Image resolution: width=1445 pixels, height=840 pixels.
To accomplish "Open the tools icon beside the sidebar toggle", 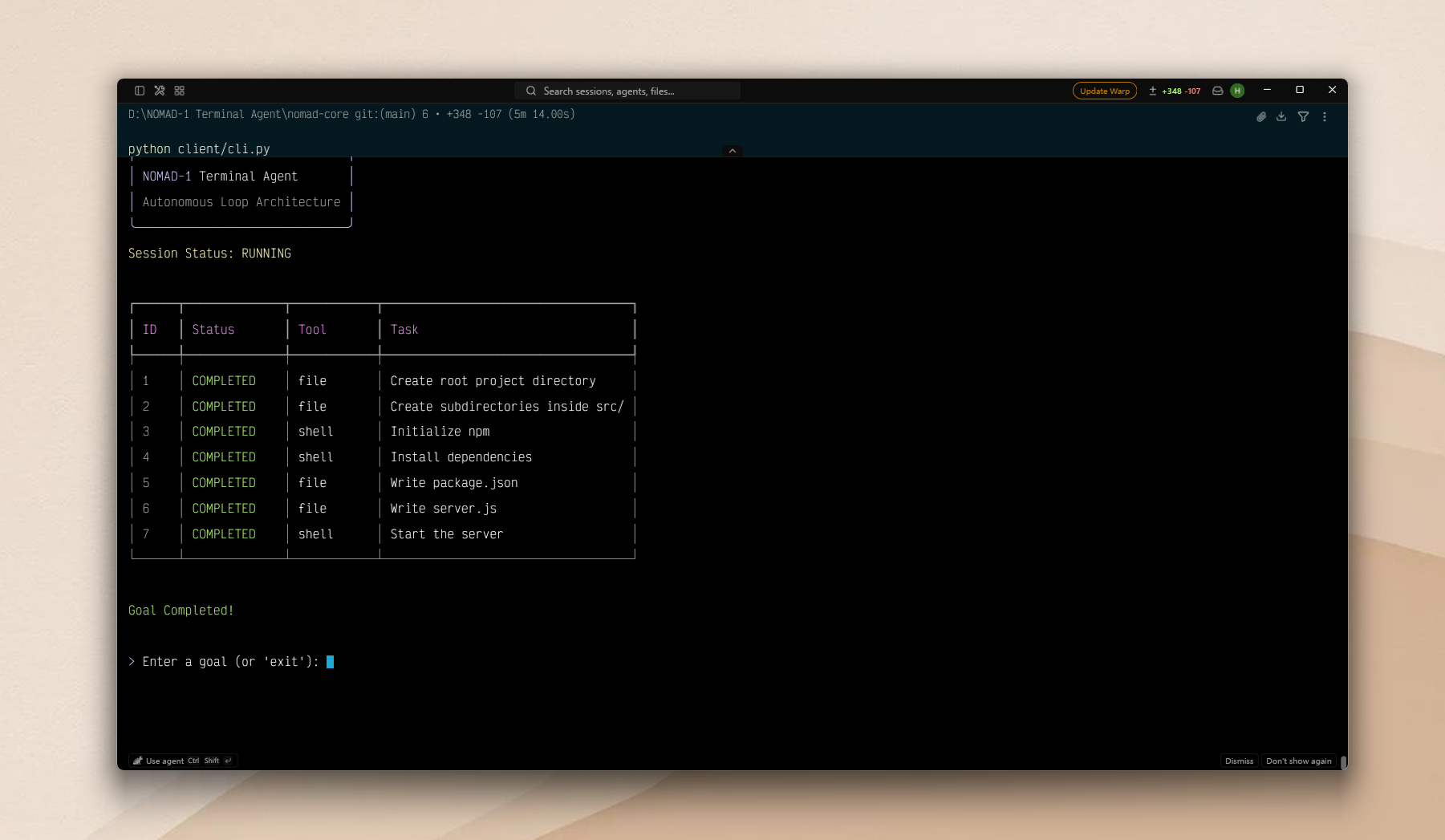I will pyautogui.click(x=160, y=91).
